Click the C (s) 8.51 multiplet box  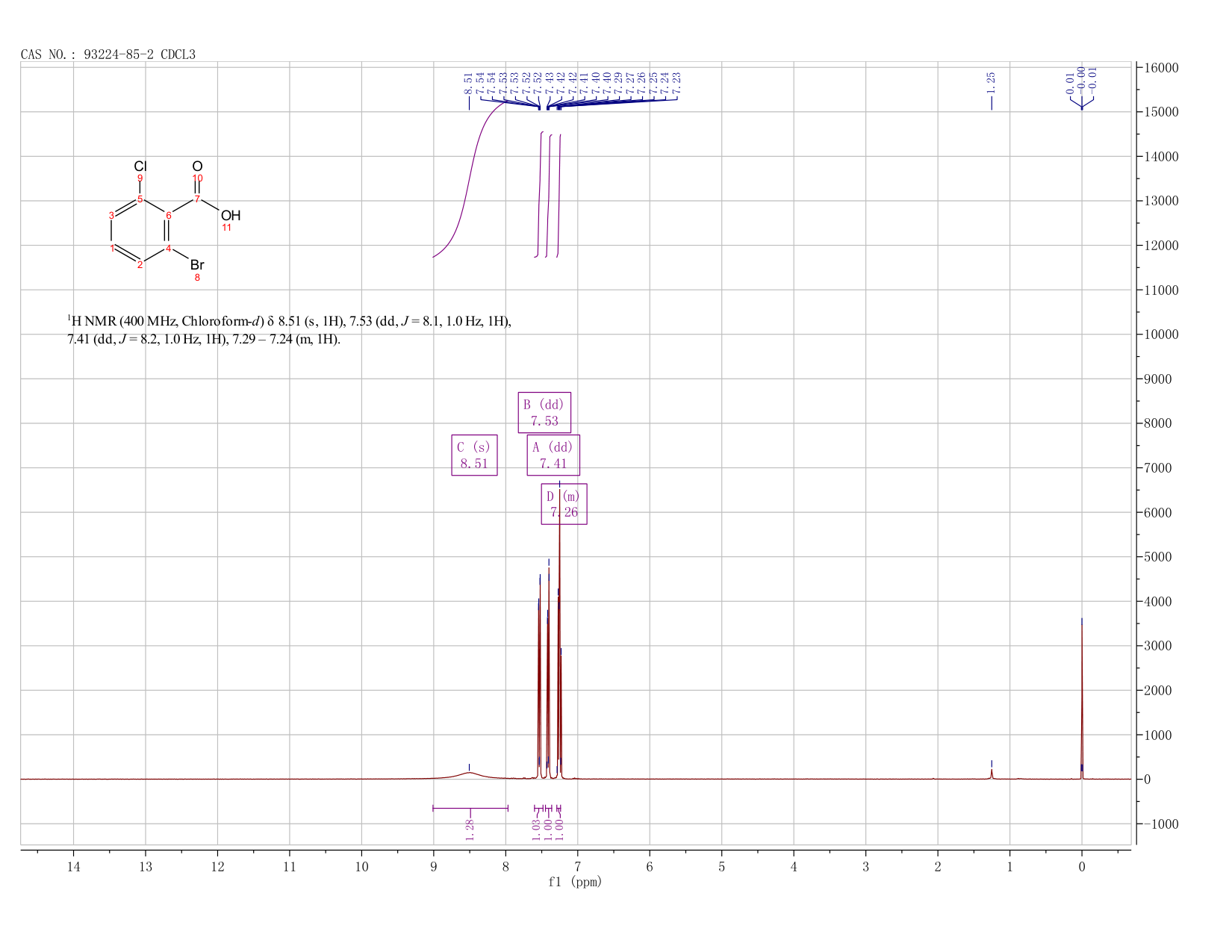click(474, 455)
